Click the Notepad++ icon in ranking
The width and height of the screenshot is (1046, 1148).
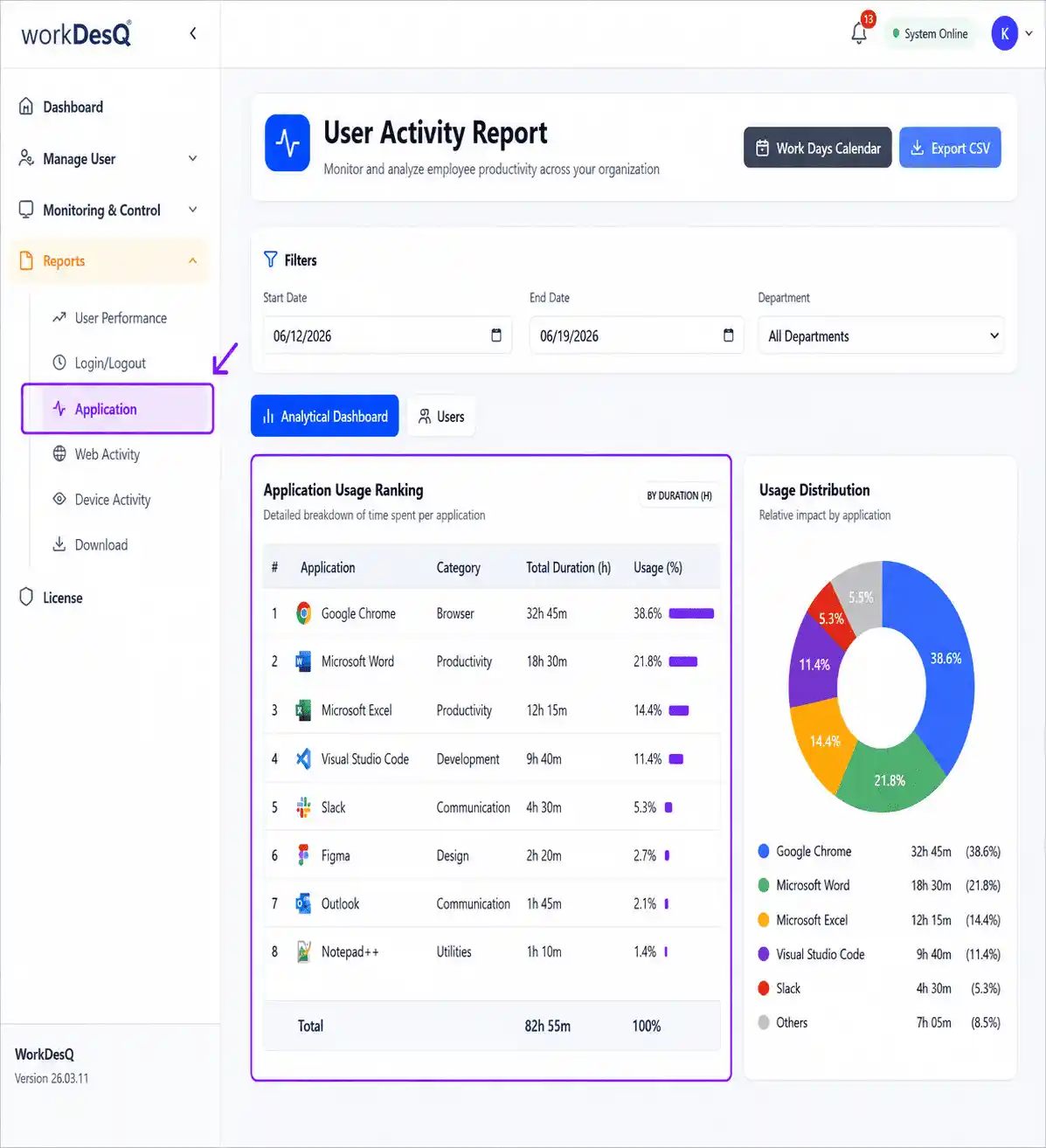(303, 951)
